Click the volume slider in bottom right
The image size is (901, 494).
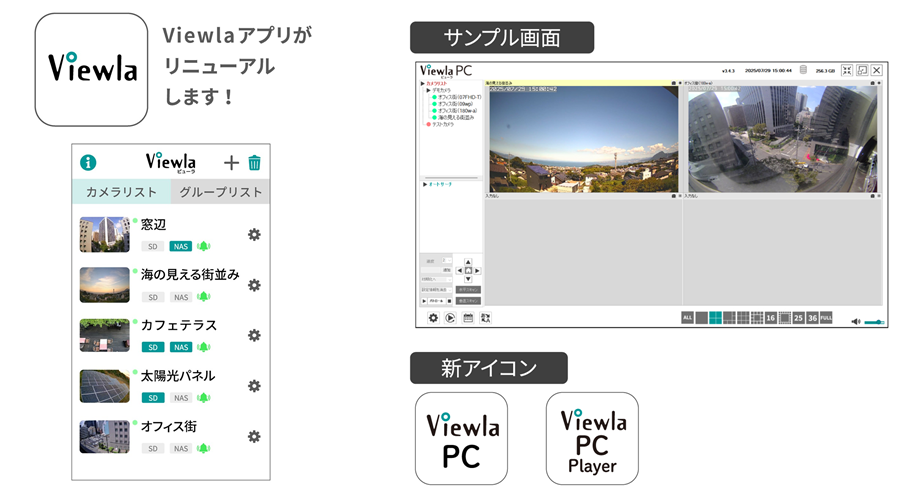[874, 321]
